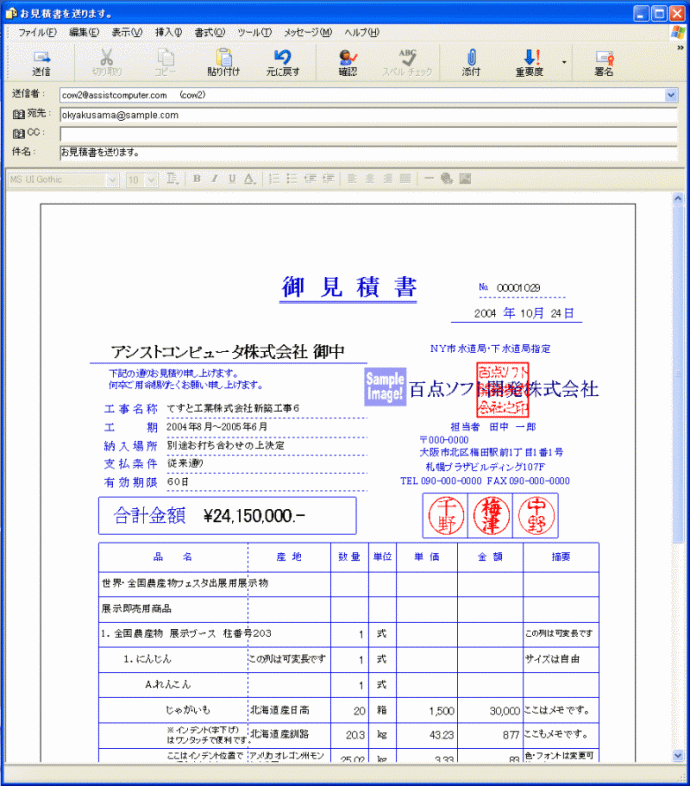The height and width of the screenshot is (786, 690).
Task: Open the 書式(O) menu
Action: click(210, 33)
